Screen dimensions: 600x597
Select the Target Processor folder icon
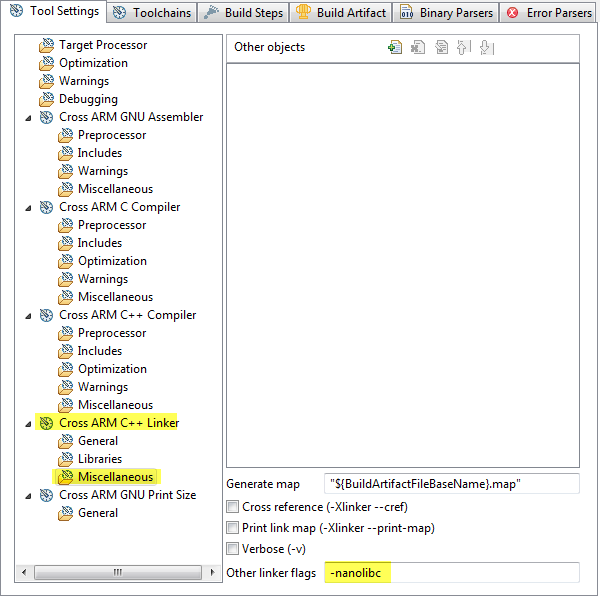[46, 45]
